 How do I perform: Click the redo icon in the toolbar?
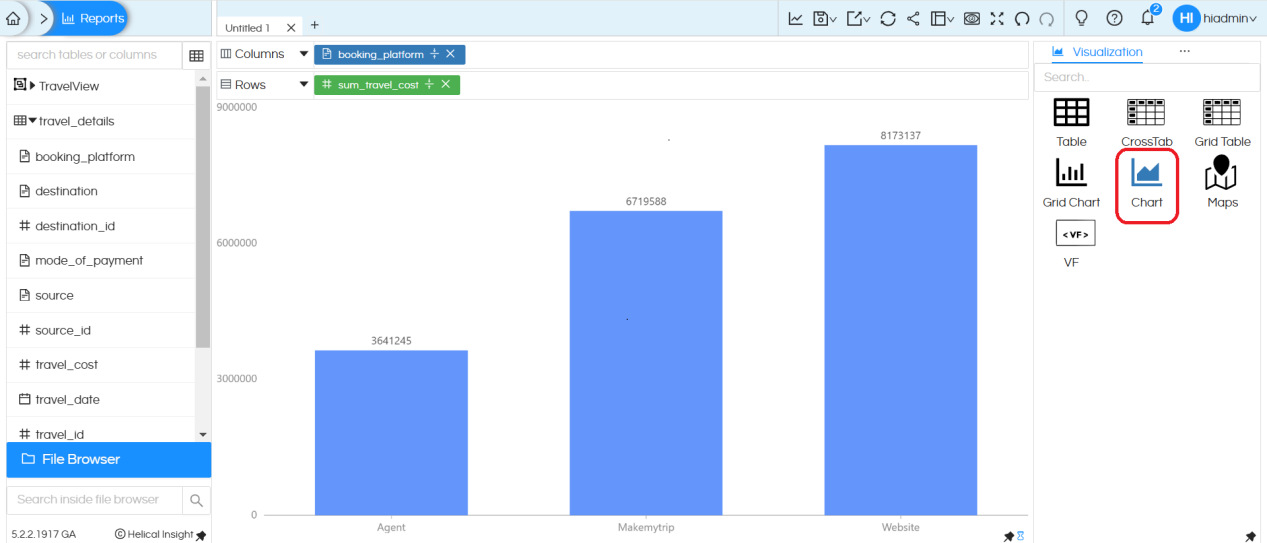click(1047, 18)
